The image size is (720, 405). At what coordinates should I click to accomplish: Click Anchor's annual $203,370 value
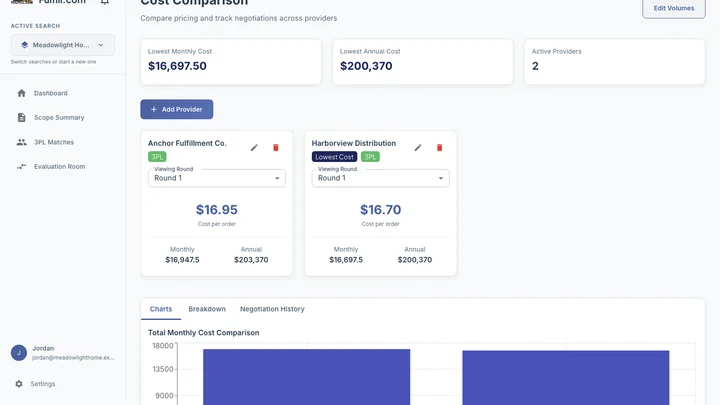click(x=251, y=260)
